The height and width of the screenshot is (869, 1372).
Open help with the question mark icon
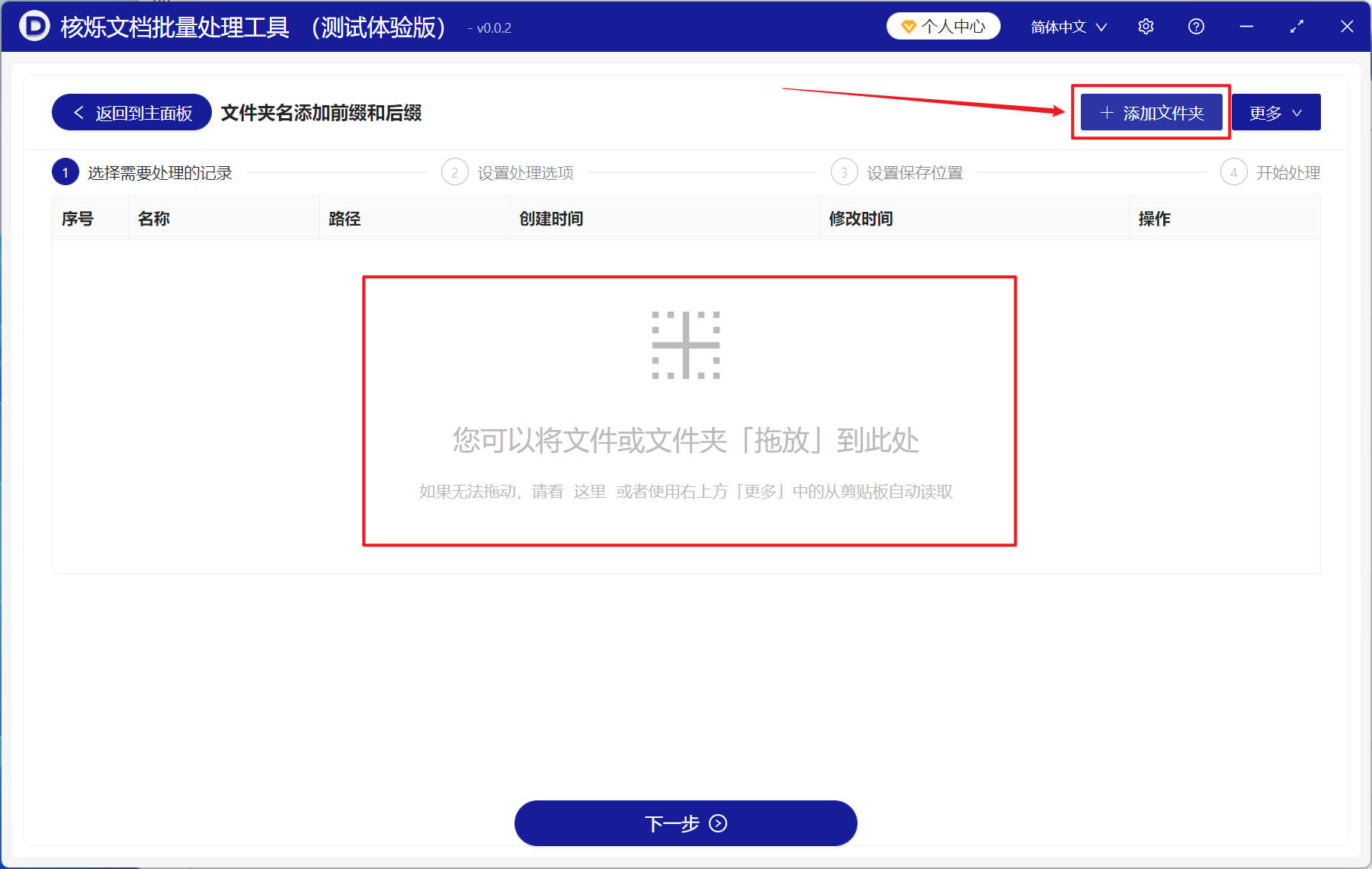pos(1196,27)
